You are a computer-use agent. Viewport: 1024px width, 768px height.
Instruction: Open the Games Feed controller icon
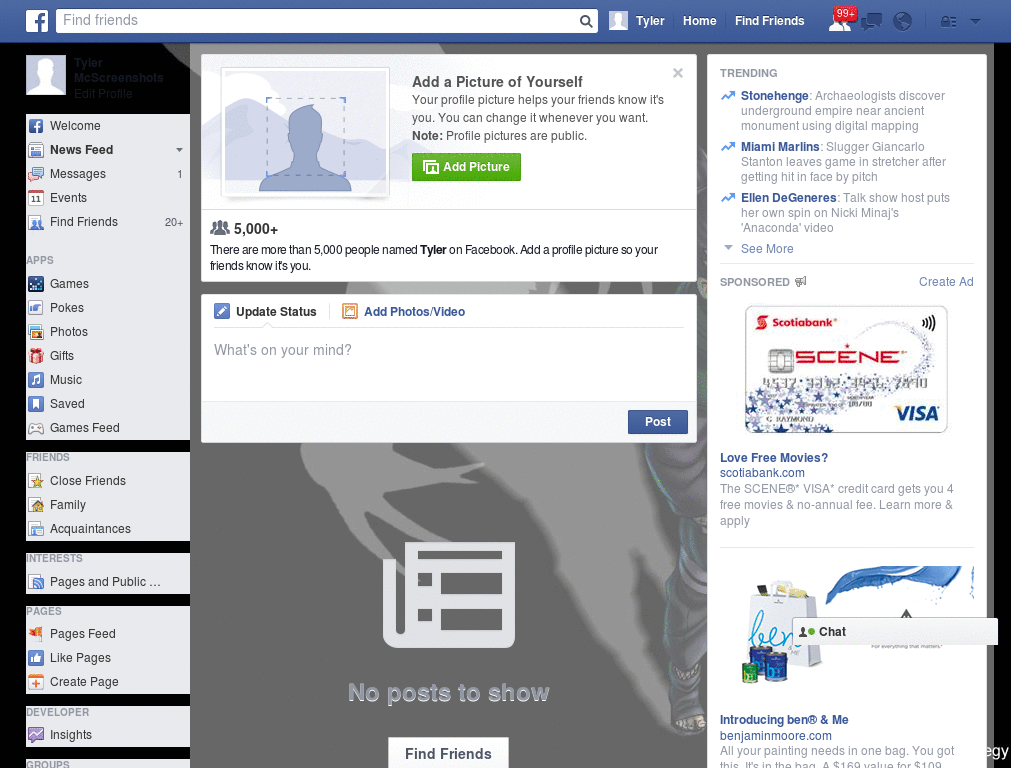click(x=36, y=428)
